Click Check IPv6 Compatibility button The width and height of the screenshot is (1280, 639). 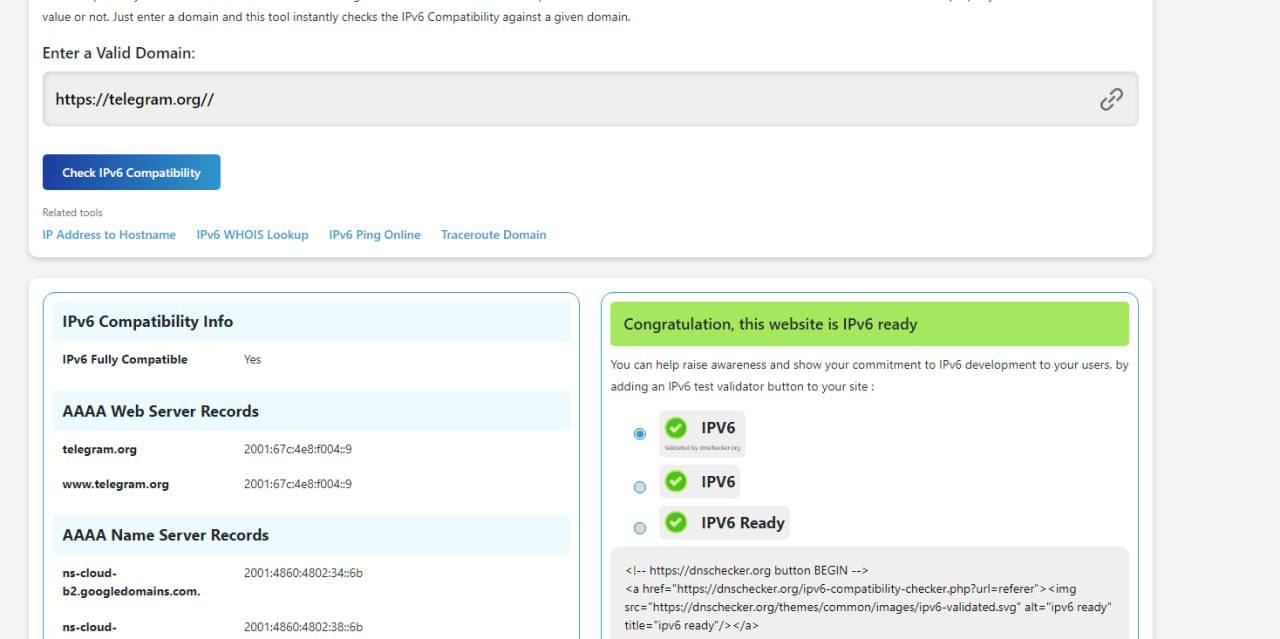pos(131,172)
